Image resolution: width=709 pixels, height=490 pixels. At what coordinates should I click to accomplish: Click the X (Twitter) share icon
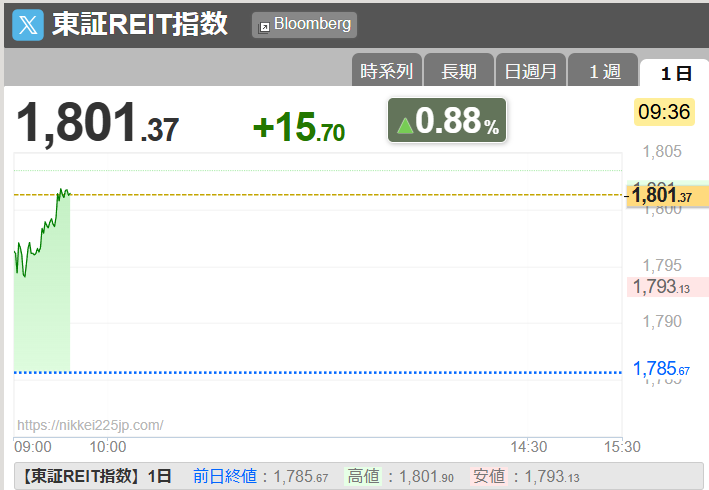coord(28,25)
